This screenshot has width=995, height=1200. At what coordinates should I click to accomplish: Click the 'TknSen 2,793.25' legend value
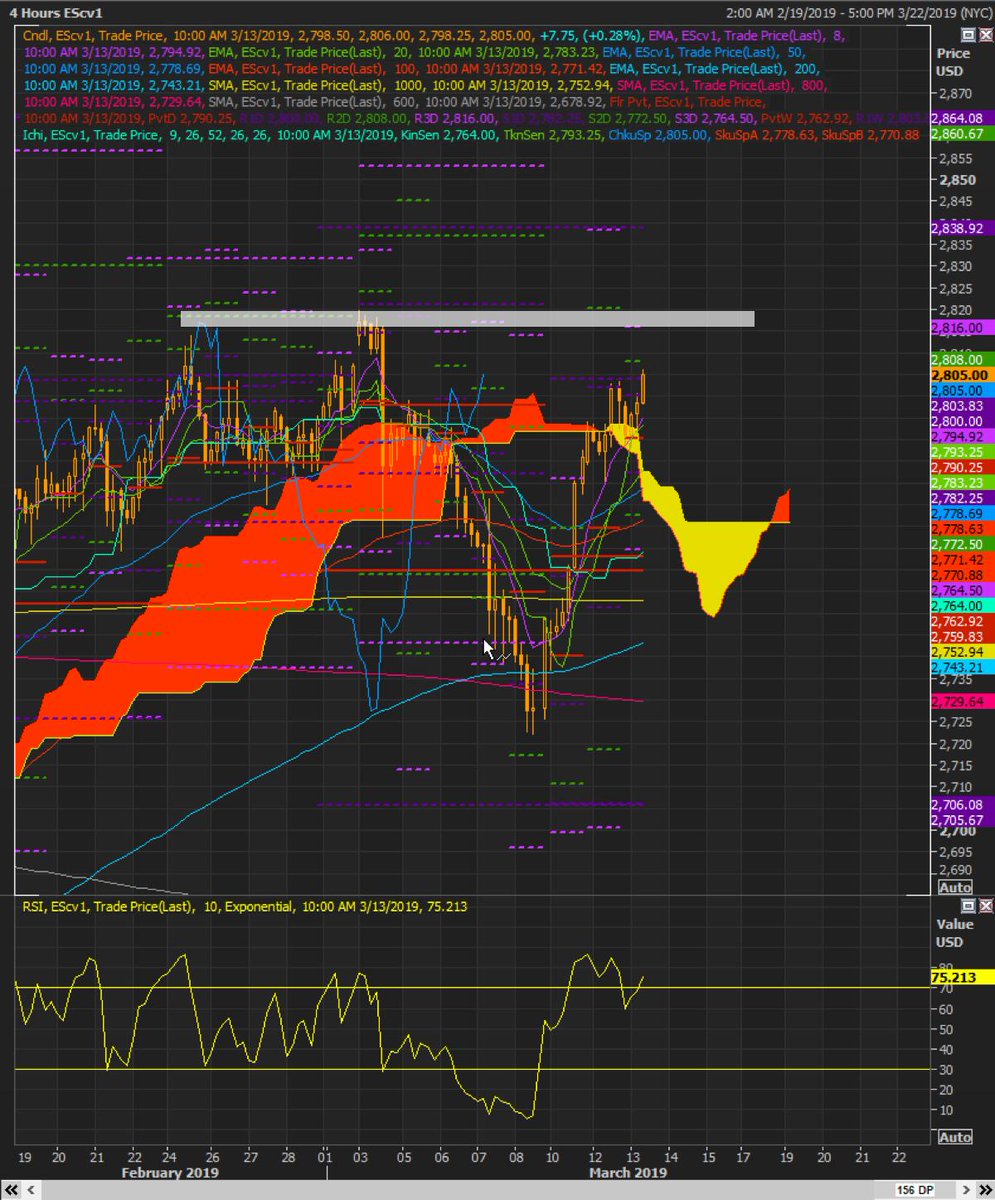(552, 135)
